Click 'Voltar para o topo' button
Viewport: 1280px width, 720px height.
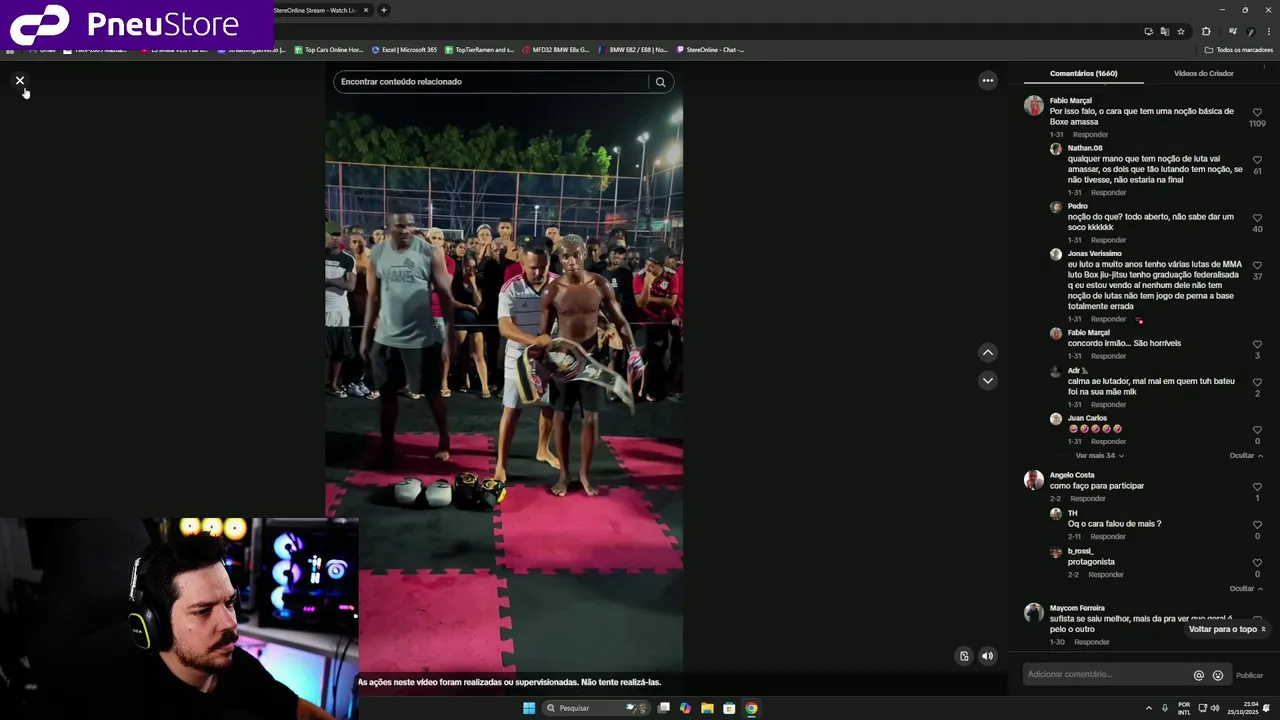point(1227,630)
